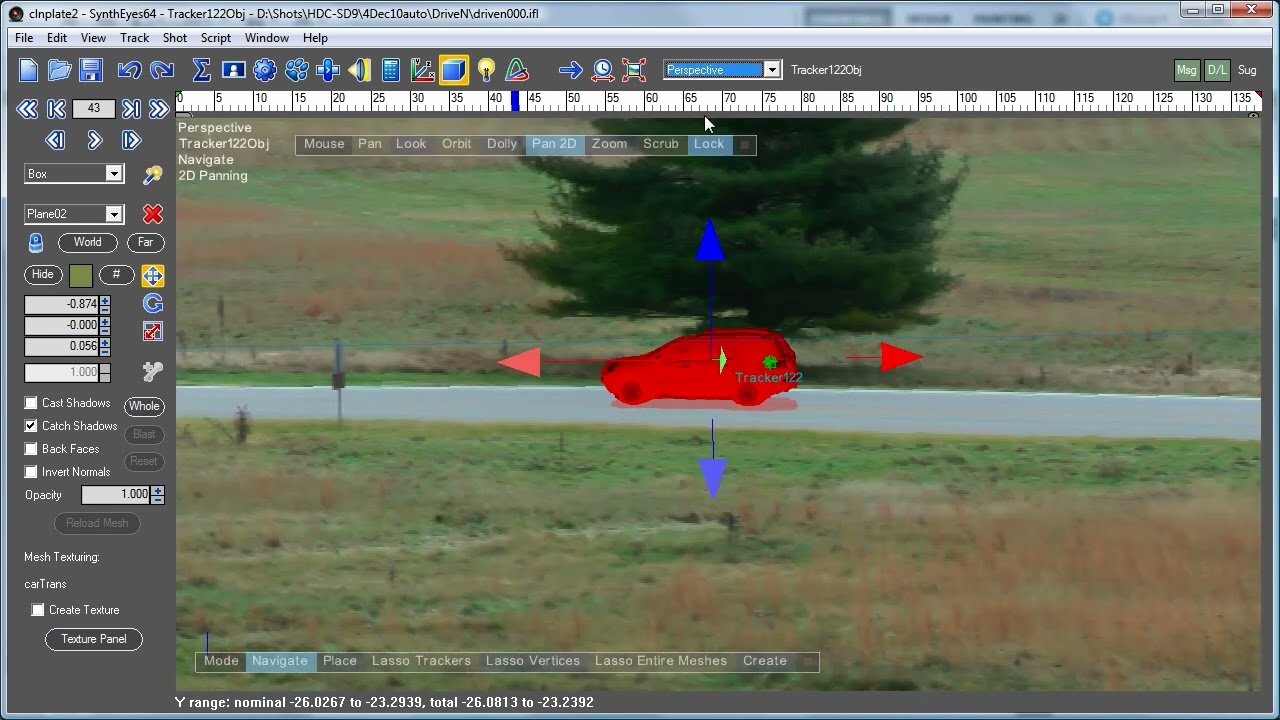The image size is (1280, 720).
Task: Jump to the last frame
Action: click(131, 109)
